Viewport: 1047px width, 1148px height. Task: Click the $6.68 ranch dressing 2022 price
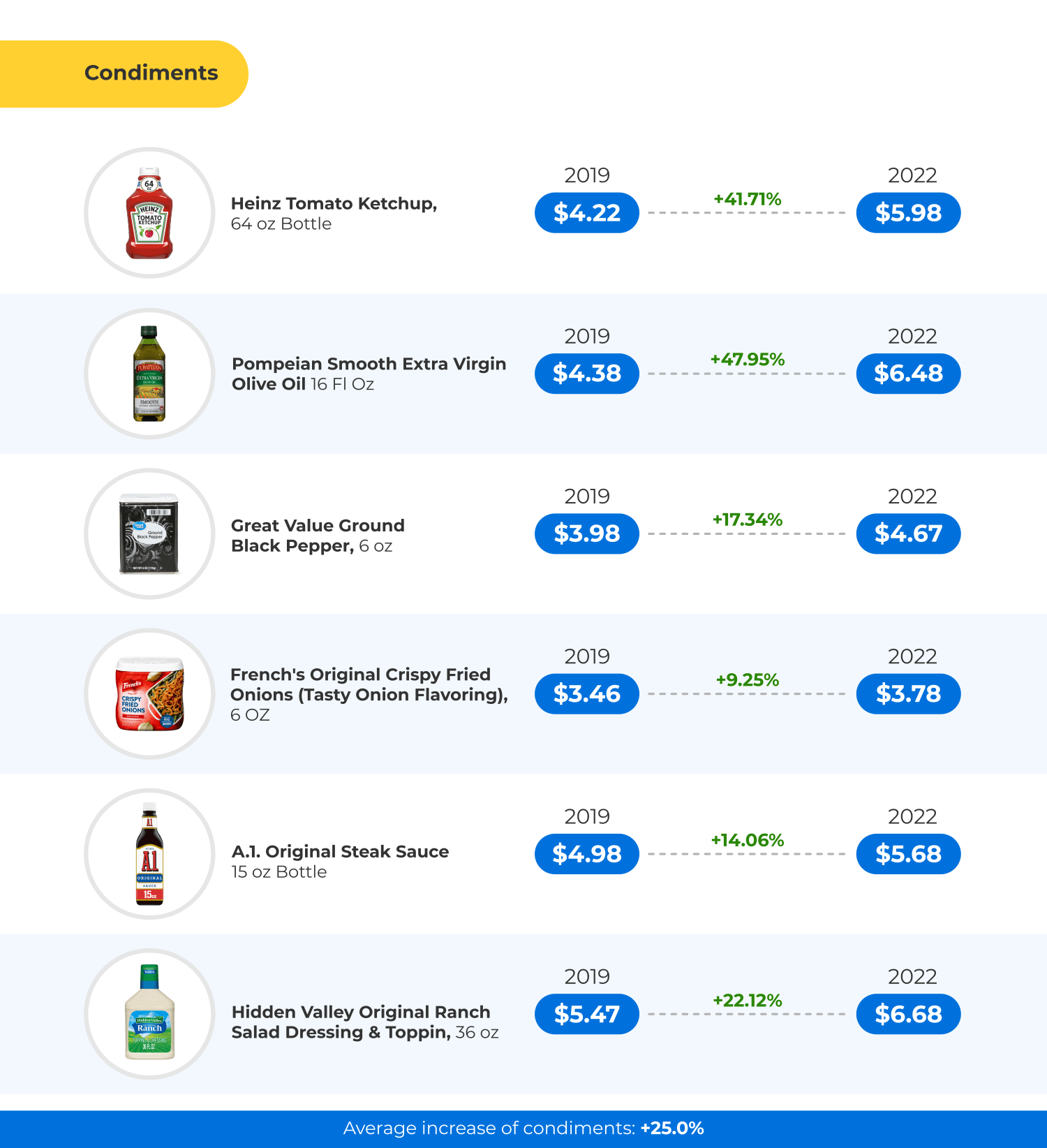pos(908,1014)
